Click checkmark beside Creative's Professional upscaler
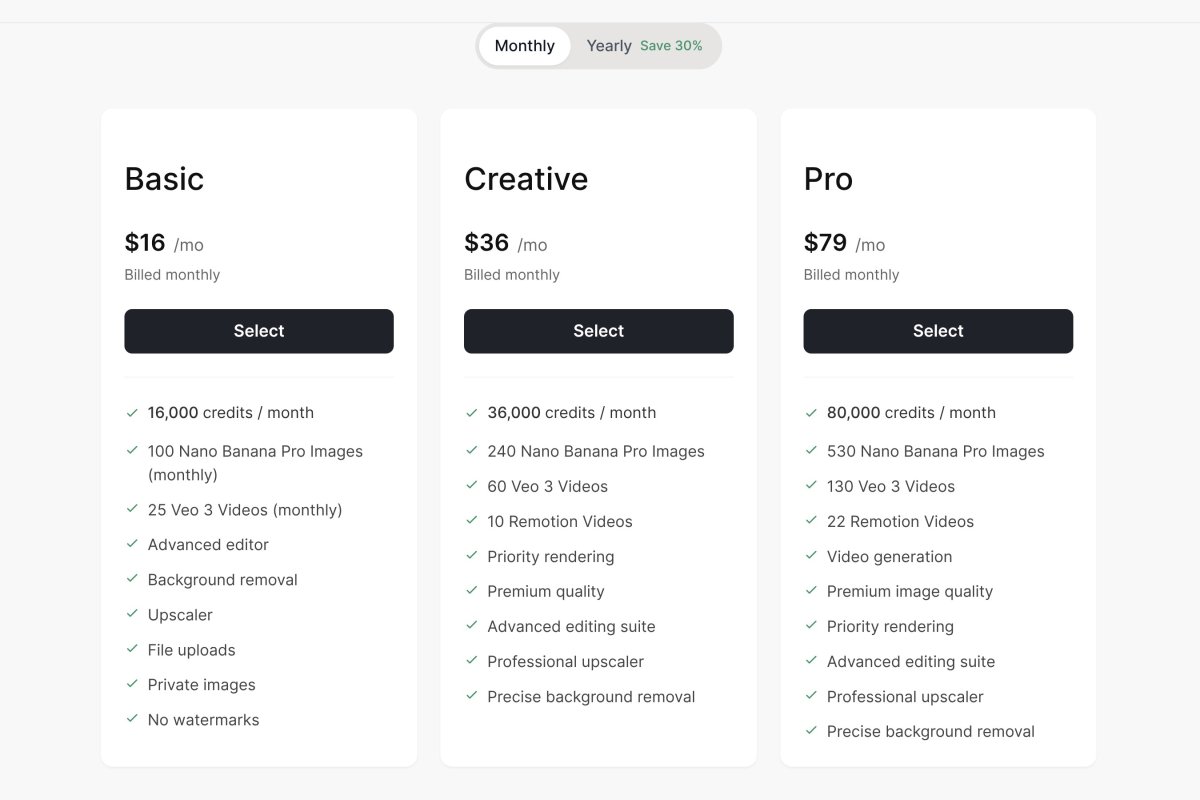 pos(472,661)
